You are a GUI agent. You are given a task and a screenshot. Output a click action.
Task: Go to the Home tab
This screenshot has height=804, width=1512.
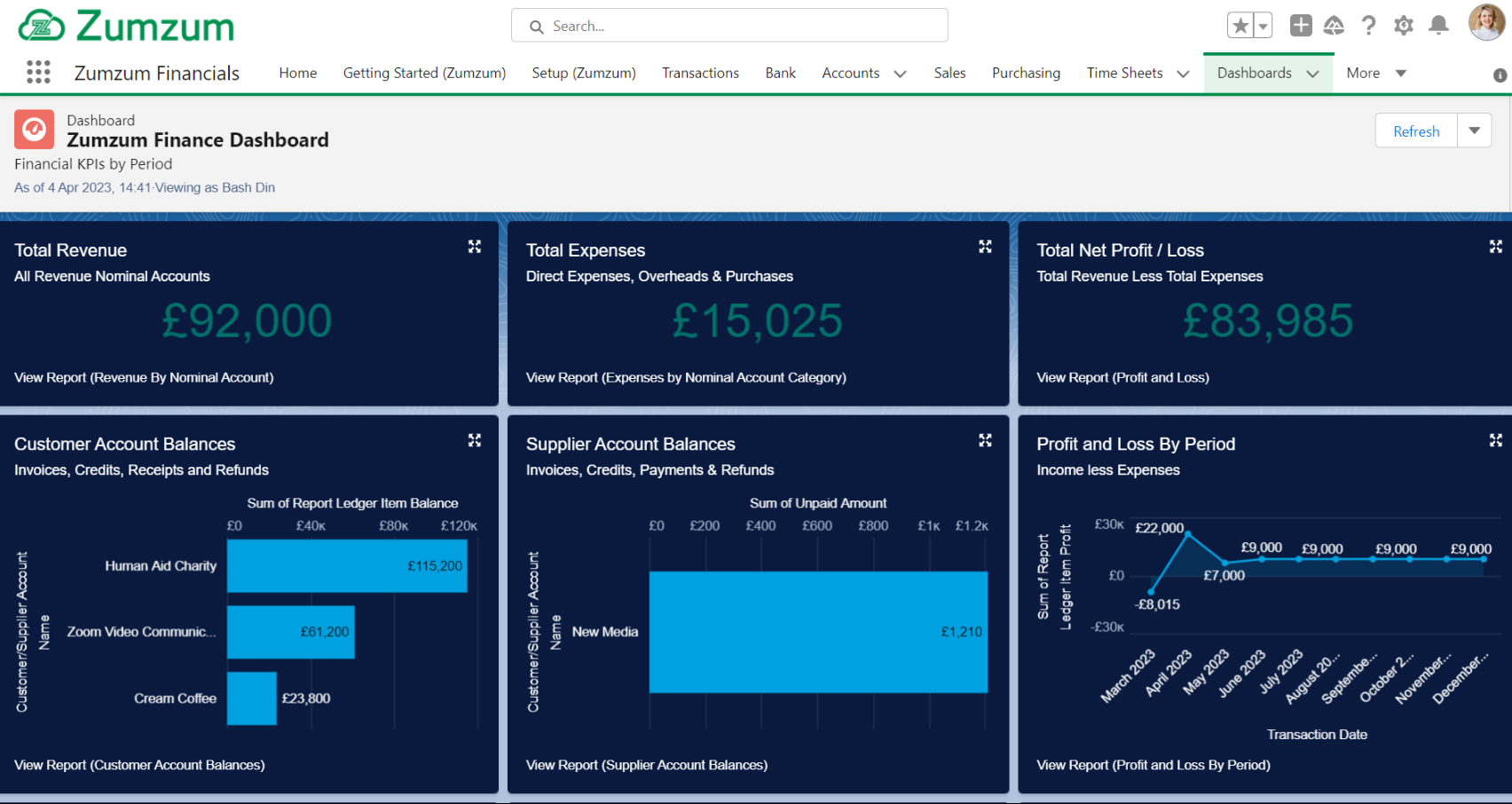click(x=298, y=73)
